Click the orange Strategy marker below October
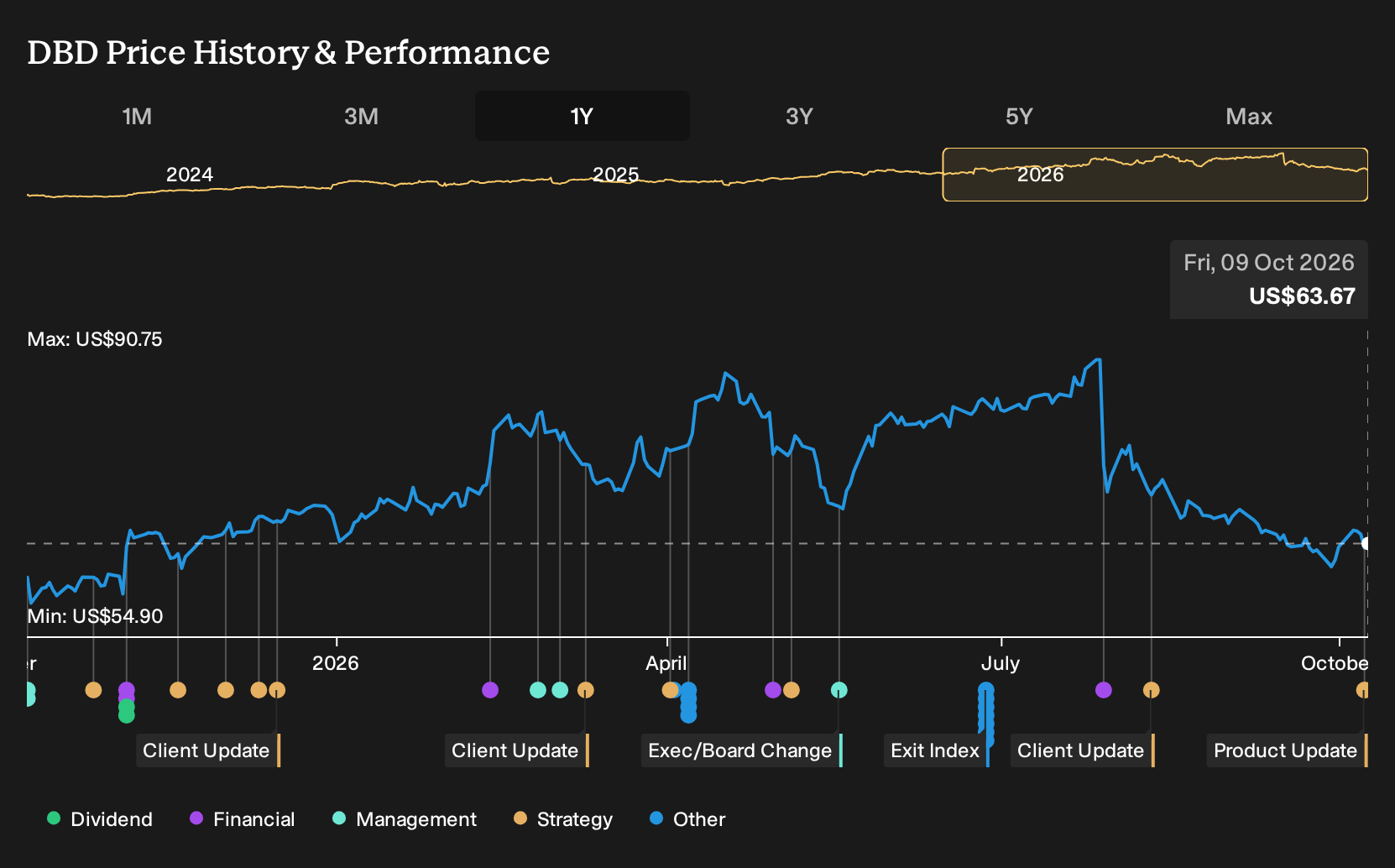The image size is (1395, 868). pyautogui.click(x=1363, y=690)
